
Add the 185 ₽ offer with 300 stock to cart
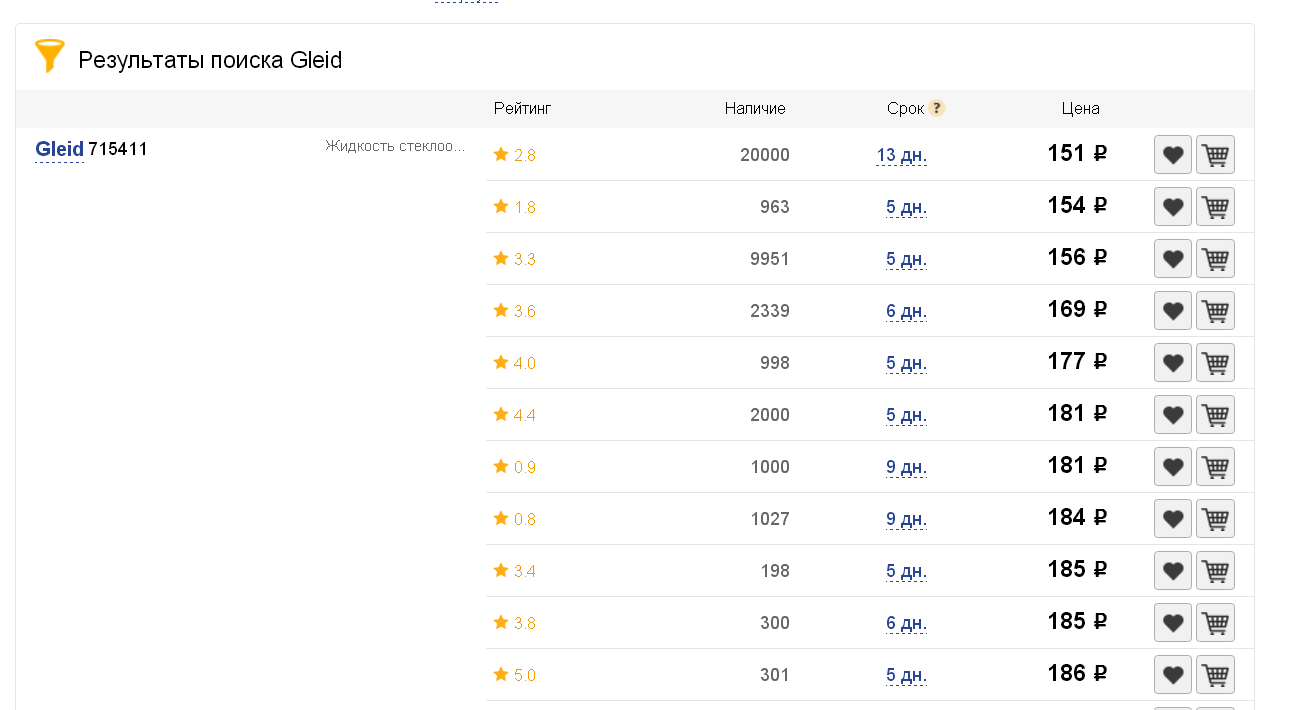(1216, 623)
